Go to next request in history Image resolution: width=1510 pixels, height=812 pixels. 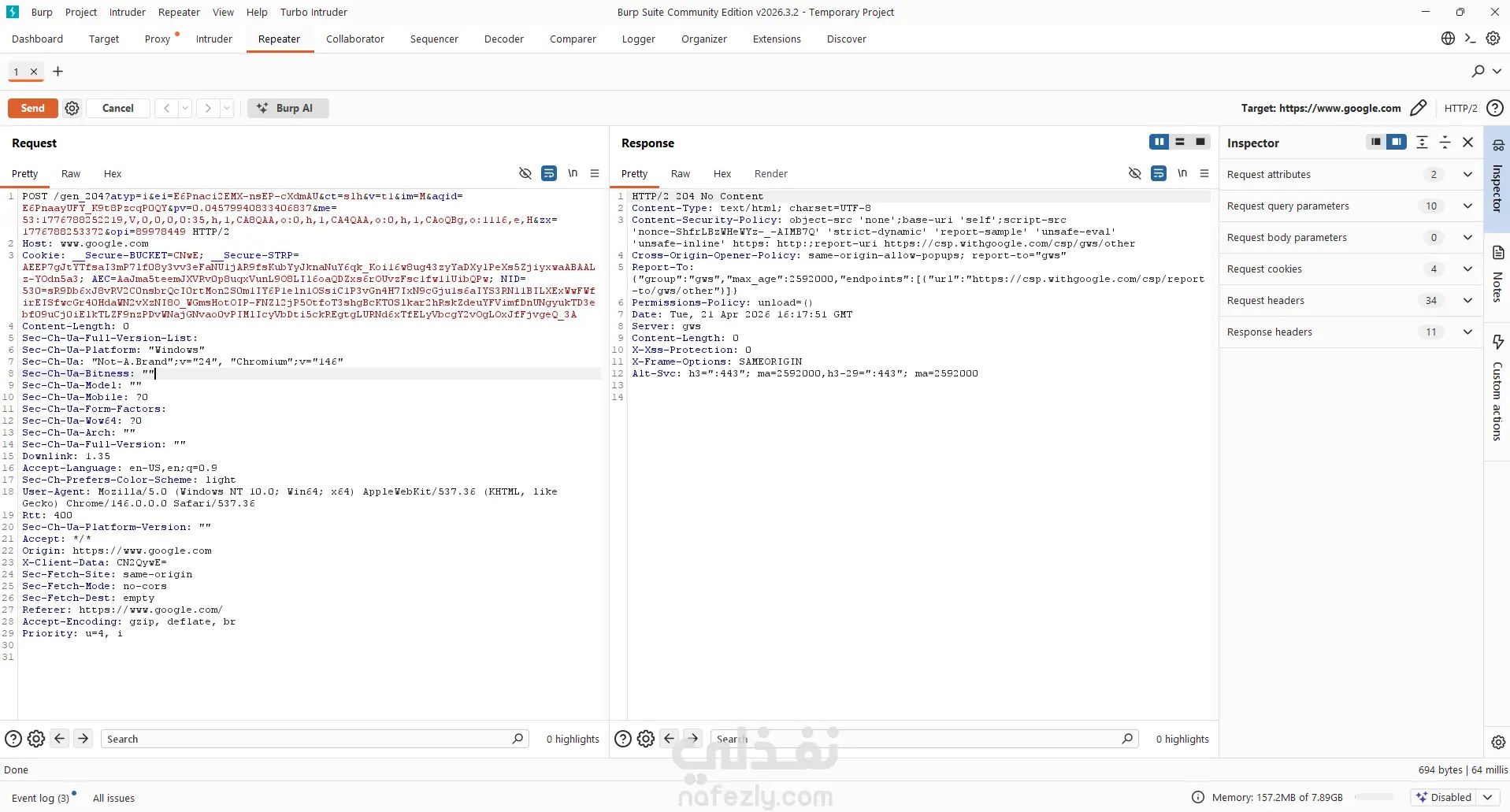[x=208, y=108]
